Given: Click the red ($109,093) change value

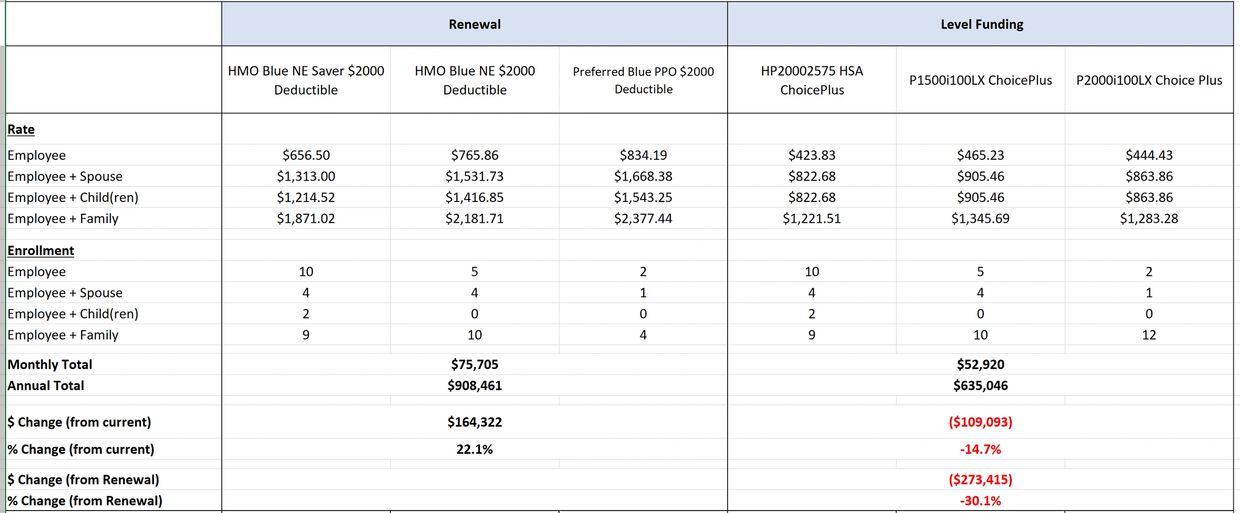Looking at the screenshot, I should point(980,422).
